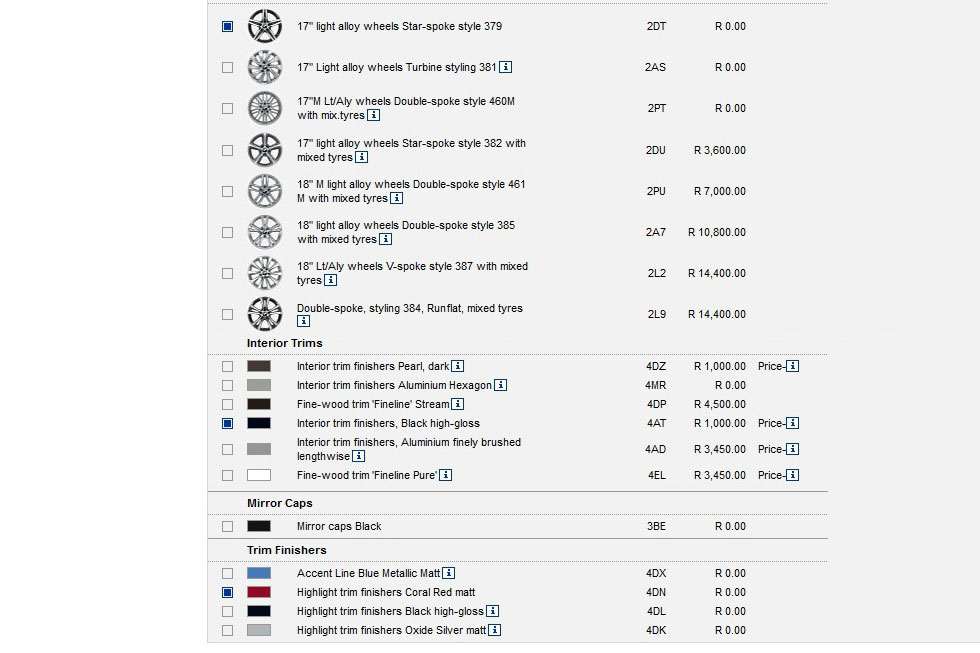Select the Mirror caps Black checkbox
Image resolution: width=980 pixels, height=653 pixels.
(227, 526)
